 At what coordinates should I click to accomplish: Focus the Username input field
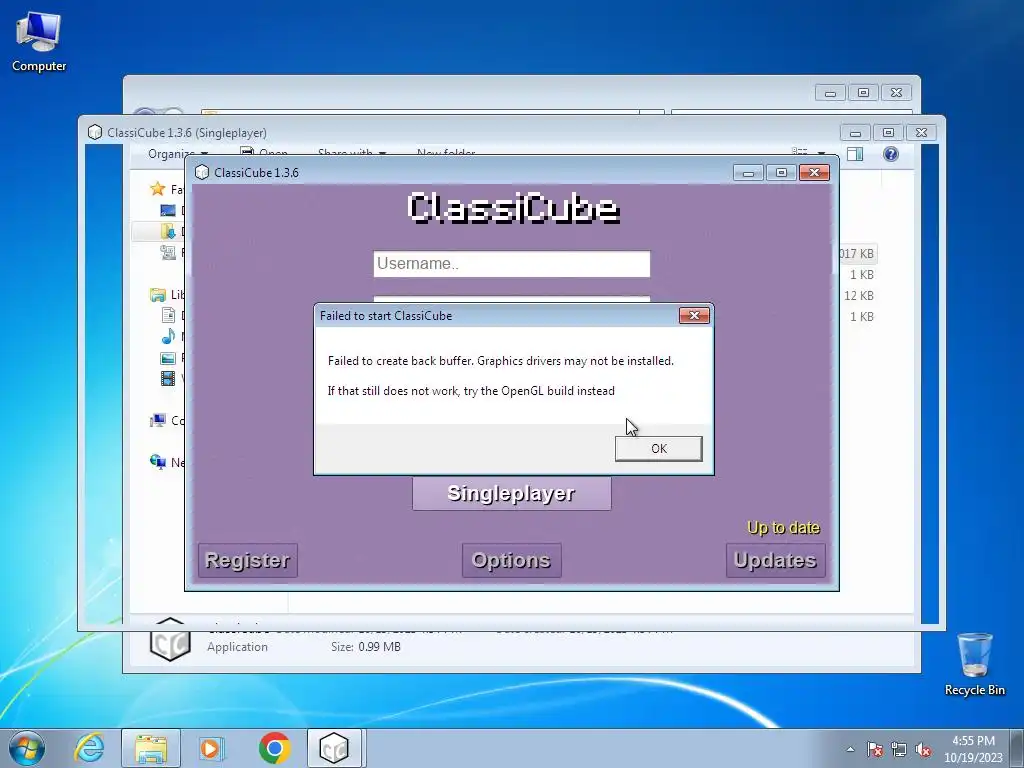click(511, 264)
